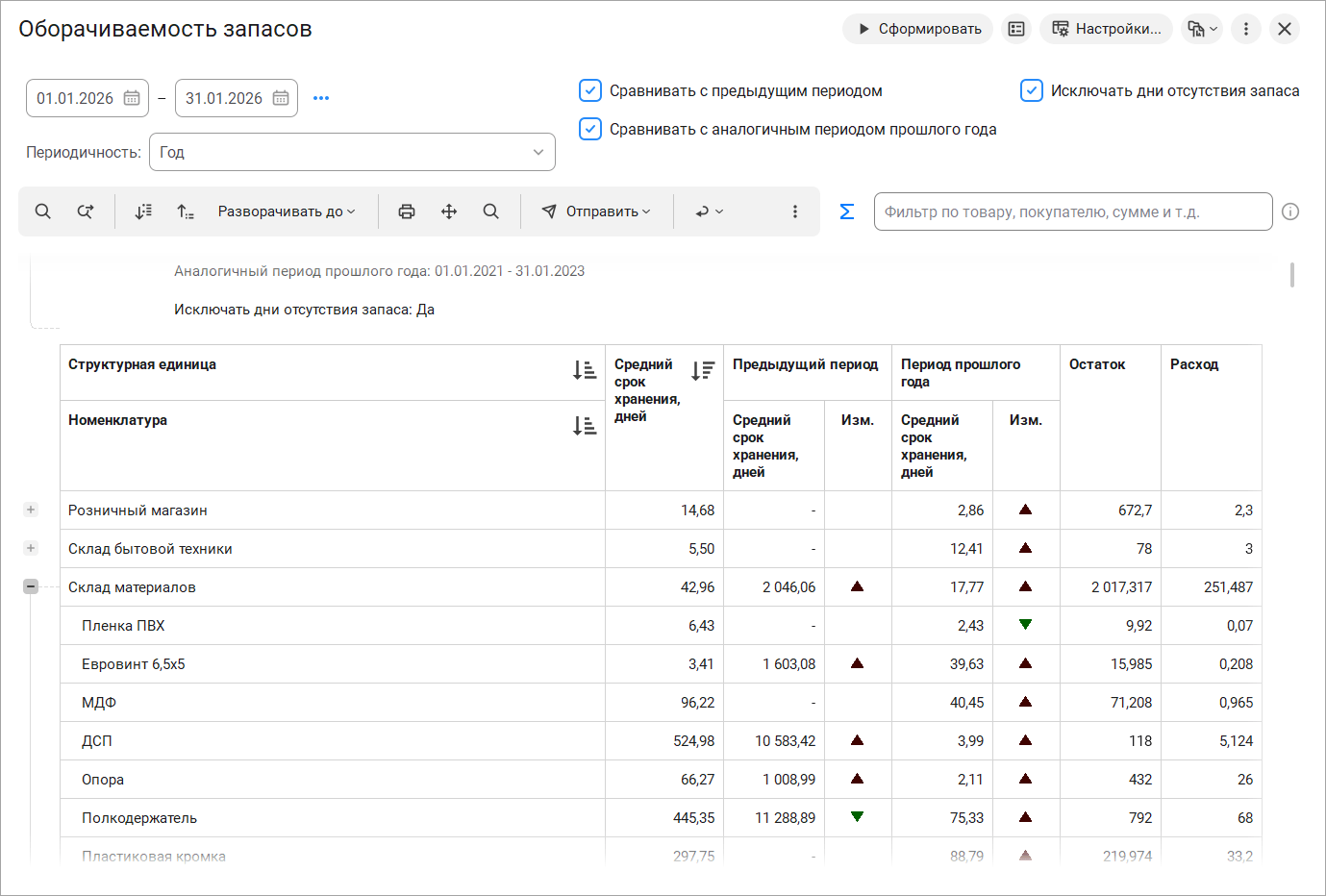Click the print icon in the report toolbar
This screenshot has width=1326, height=896.
[407, 212]
